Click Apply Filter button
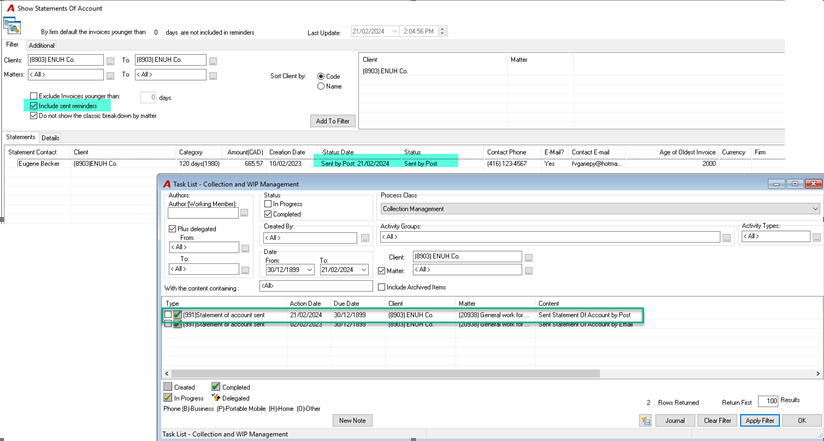 760,421
